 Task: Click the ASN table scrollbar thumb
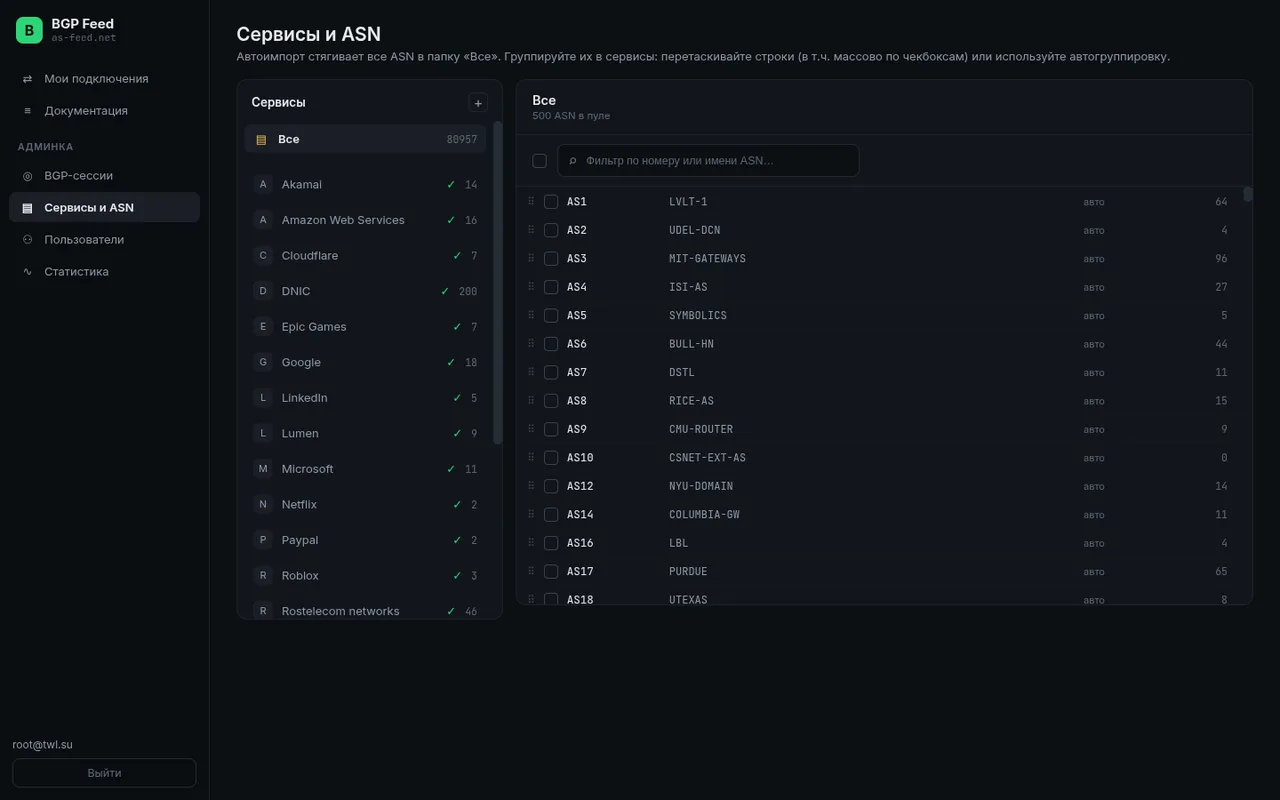coord(1248,194)
